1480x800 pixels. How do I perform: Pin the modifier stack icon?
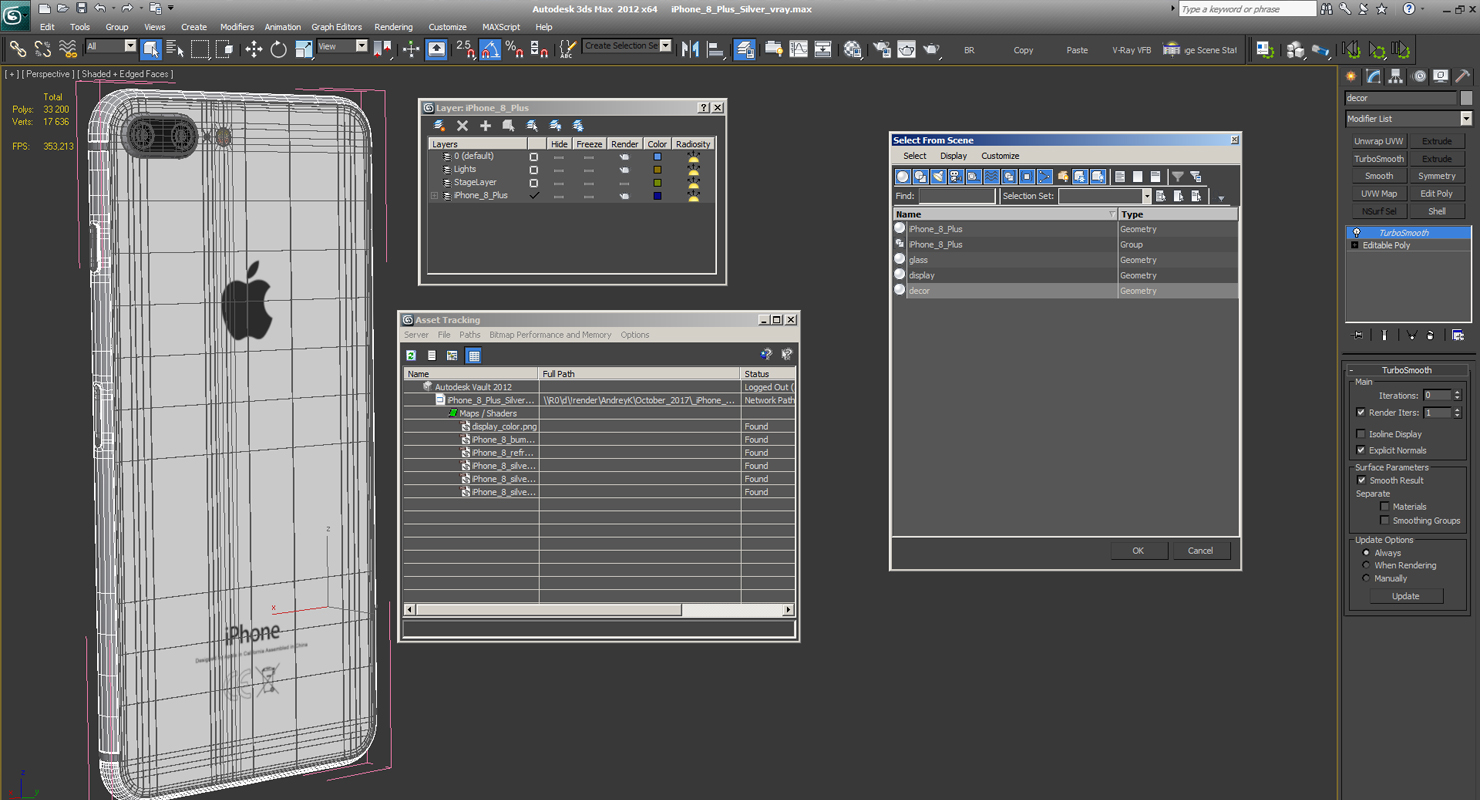coord(1357,335)
